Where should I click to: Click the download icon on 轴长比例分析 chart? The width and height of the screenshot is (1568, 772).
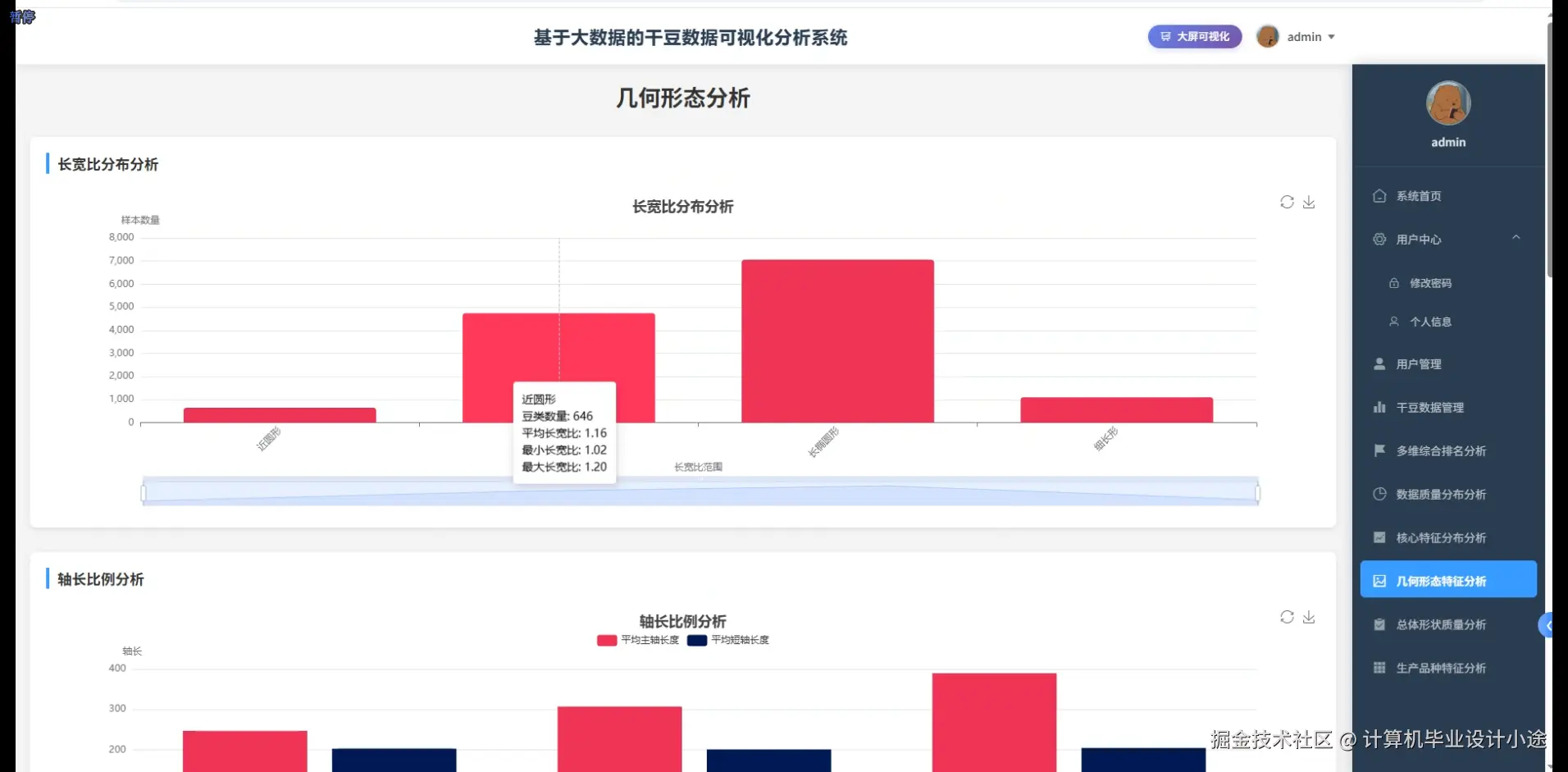pyautogui.click(x=1309, y=617)
